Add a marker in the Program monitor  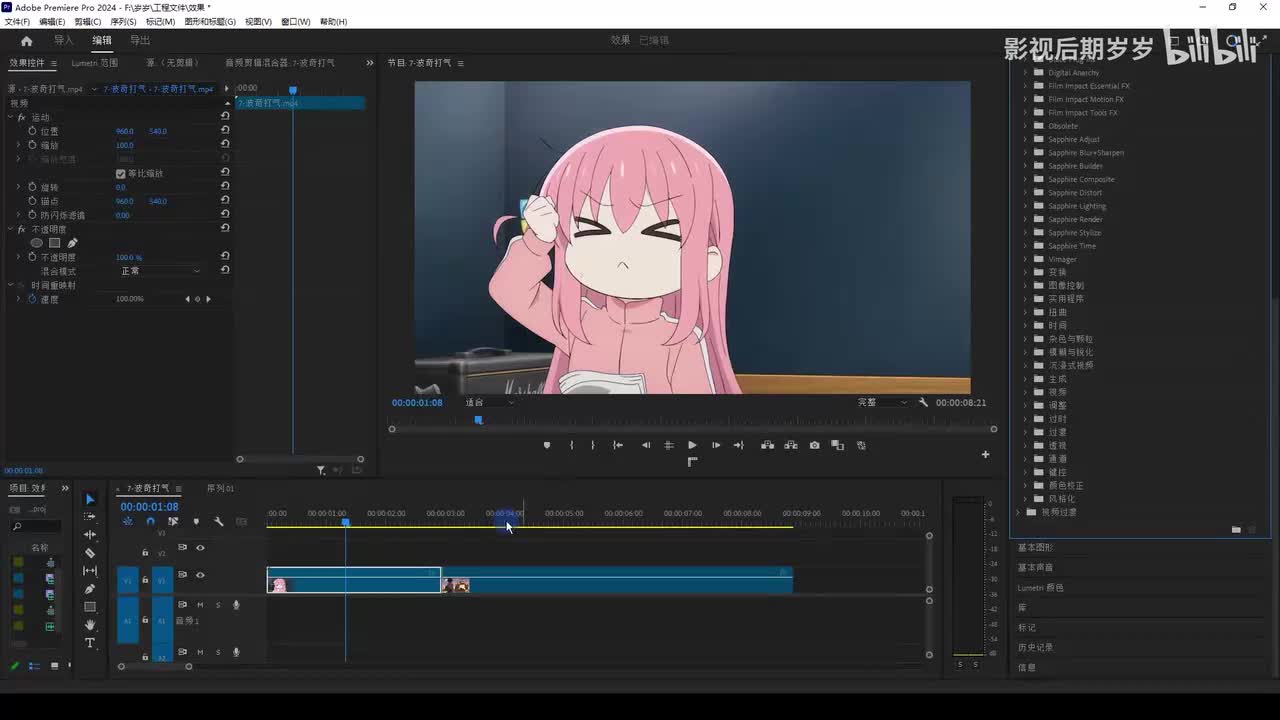[x=547, y=445]
